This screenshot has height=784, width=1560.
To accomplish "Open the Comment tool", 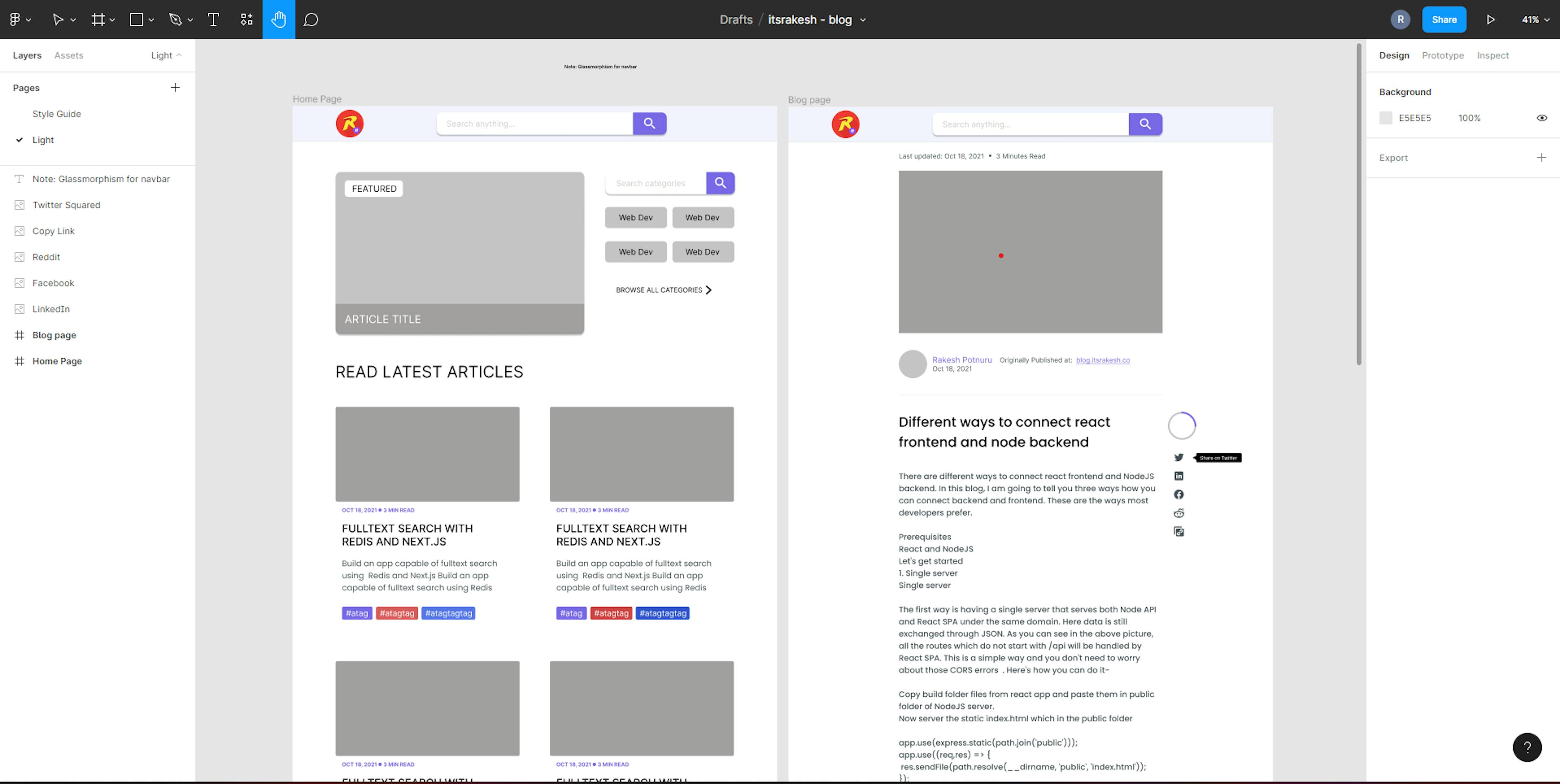I will (311, 19).
